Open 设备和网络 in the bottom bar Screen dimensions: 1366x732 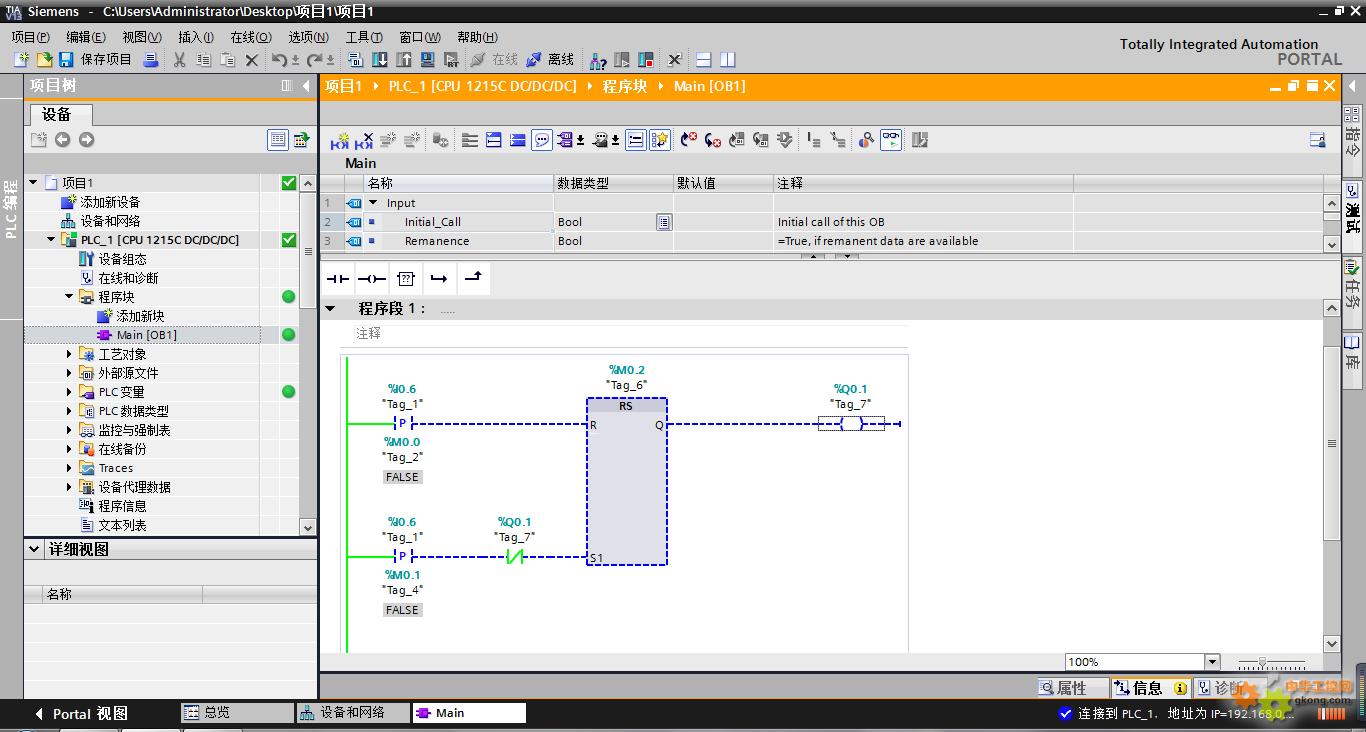353,713
